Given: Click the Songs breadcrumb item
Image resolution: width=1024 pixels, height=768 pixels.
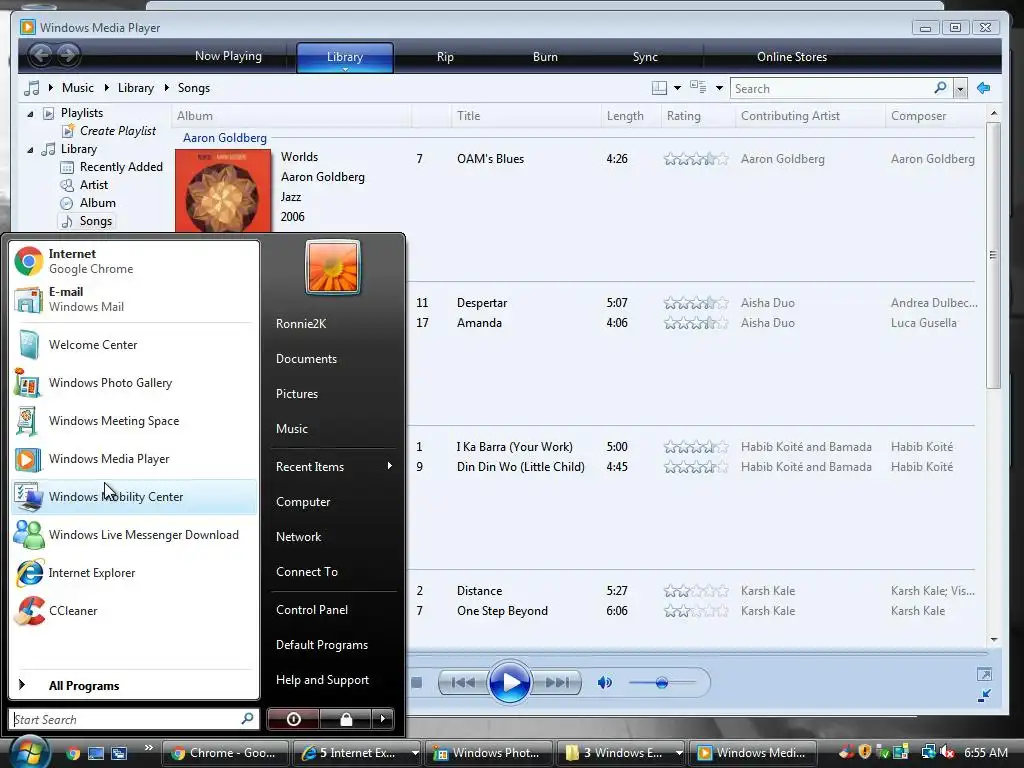Looking at the screenshot, I should pyautogui.click(x=194, y=88).
